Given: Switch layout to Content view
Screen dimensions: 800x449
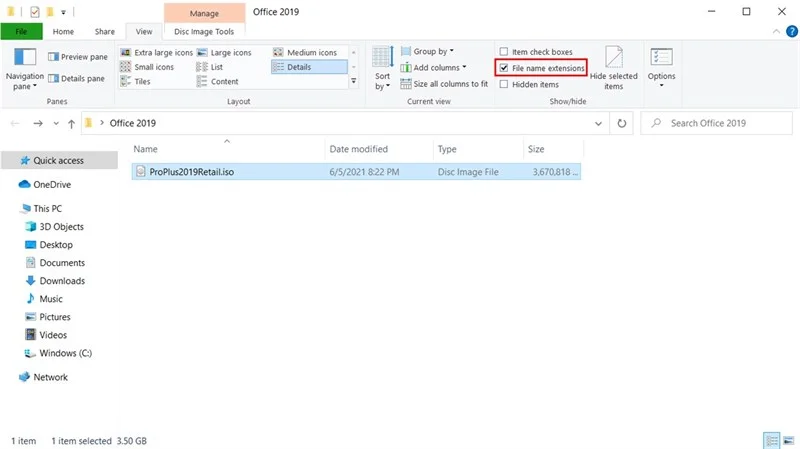Looking at the screenshot, I should (218, 81).
